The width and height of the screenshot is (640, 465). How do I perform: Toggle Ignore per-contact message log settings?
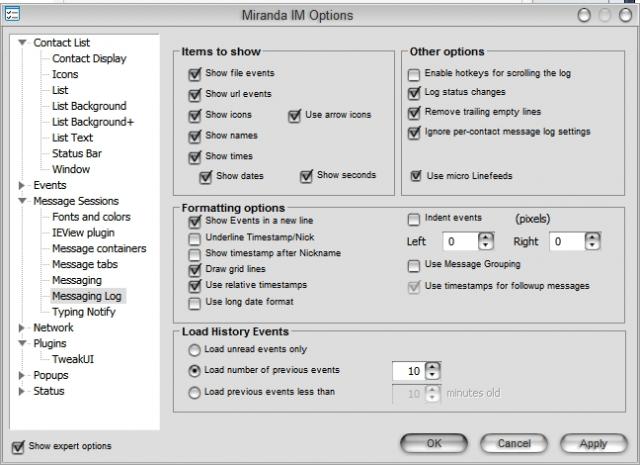click(414, 133)
